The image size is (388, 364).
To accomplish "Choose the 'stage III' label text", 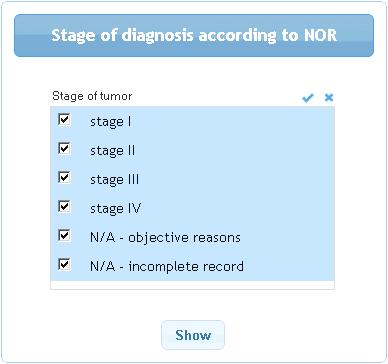I will [x=114, y=180].
